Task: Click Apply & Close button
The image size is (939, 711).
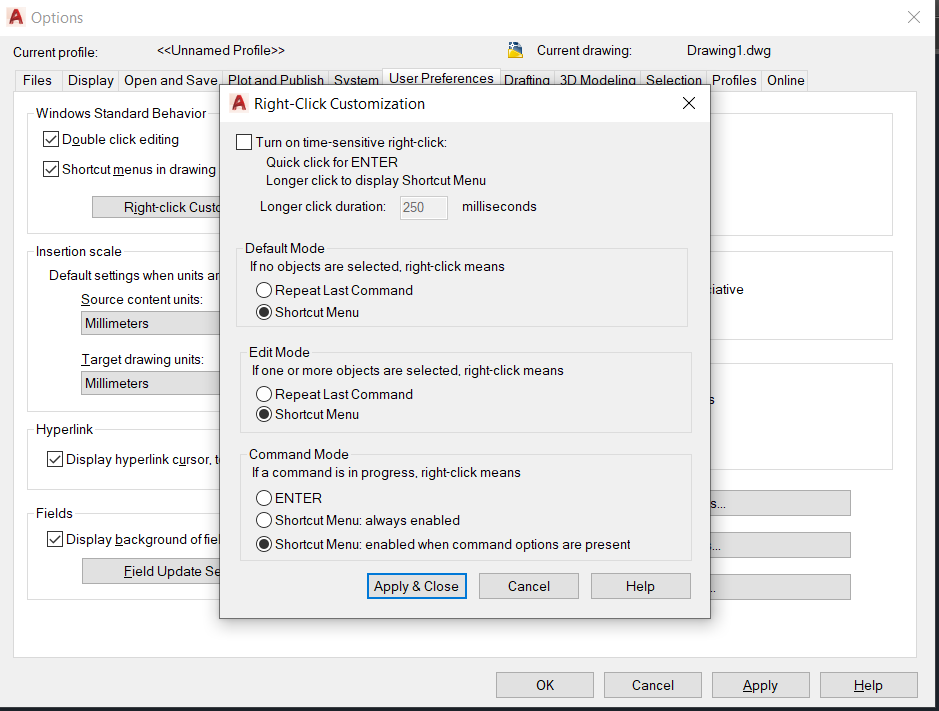Action: click(x=416, y=586)
